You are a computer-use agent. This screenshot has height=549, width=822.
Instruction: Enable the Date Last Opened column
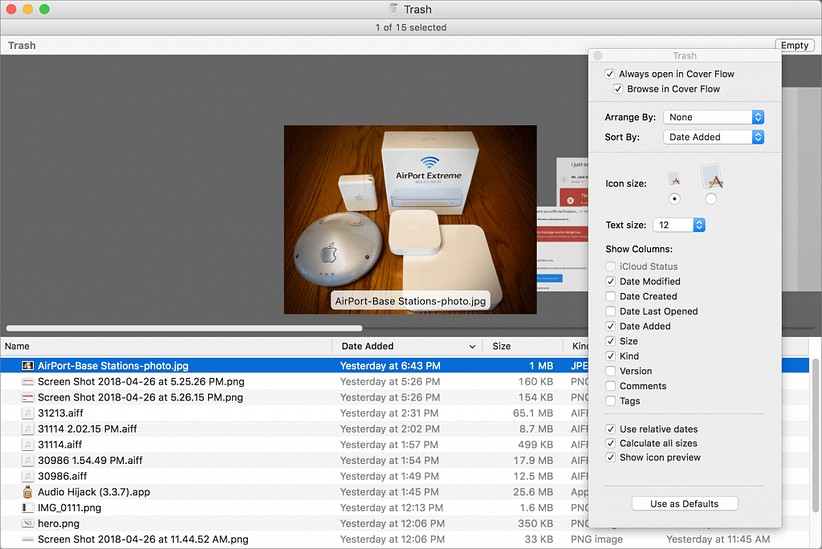click(x=610, y=311)
